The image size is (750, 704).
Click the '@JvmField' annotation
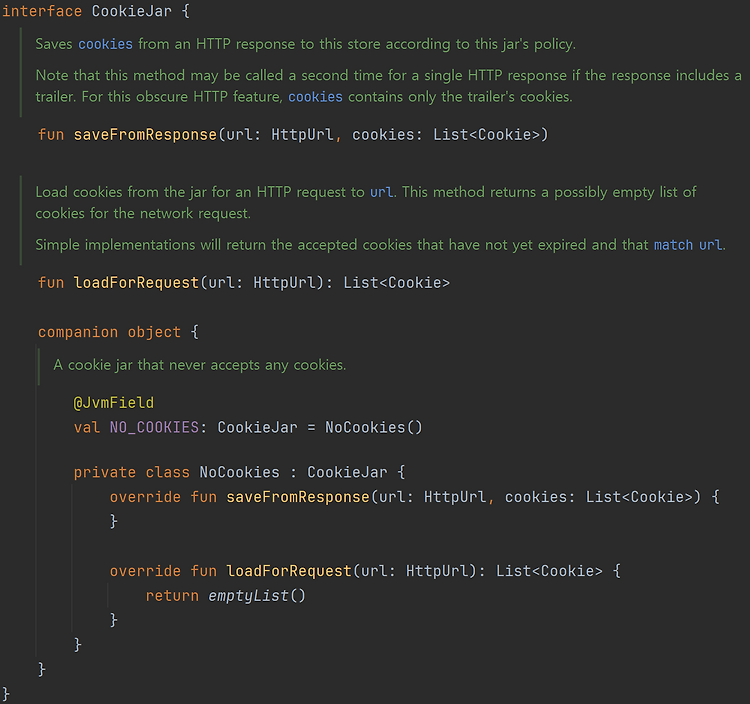point(114,403)
